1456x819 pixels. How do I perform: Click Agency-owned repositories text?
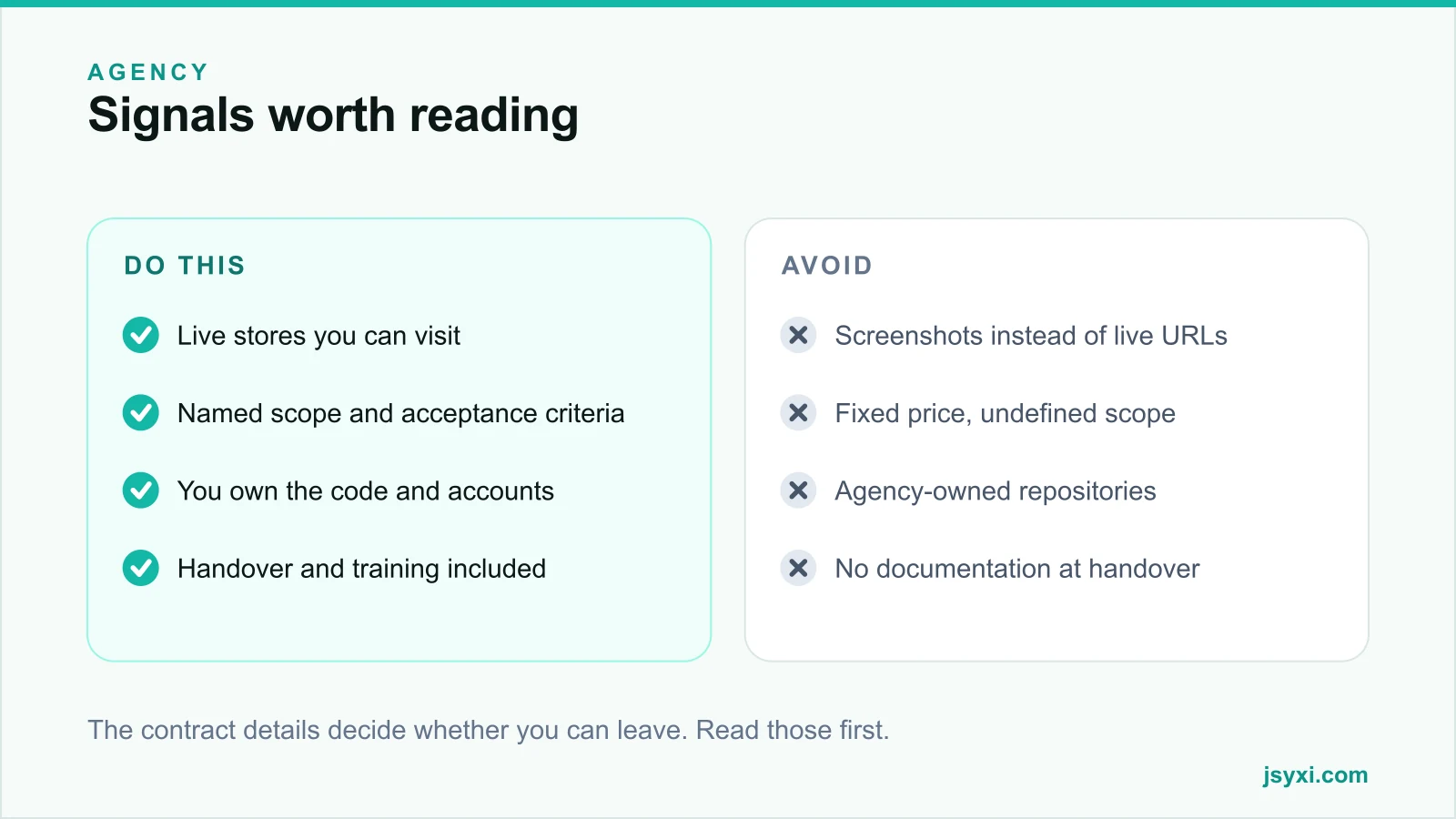996,491
